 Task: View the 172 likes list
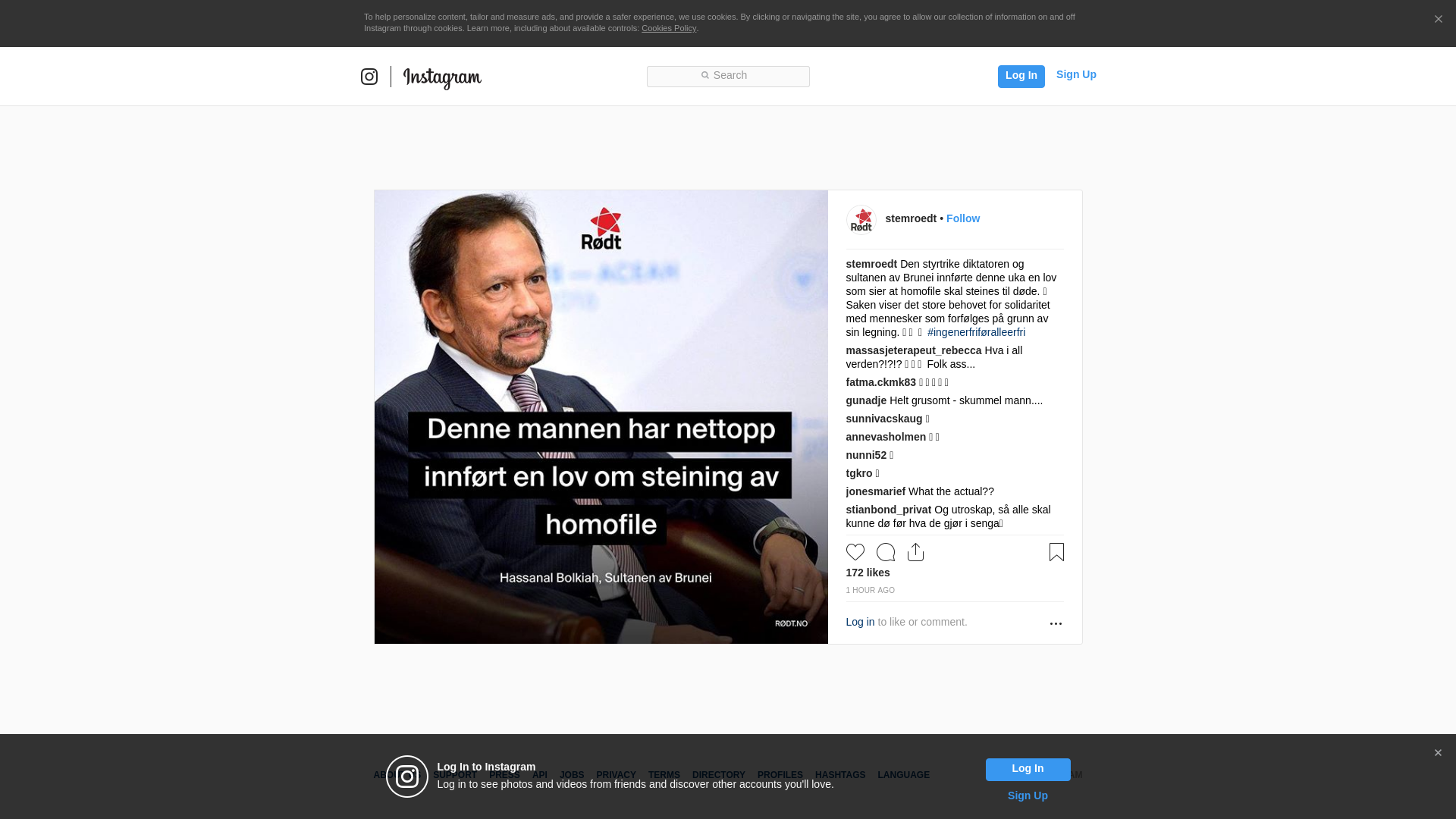click(x=868, y=573)
